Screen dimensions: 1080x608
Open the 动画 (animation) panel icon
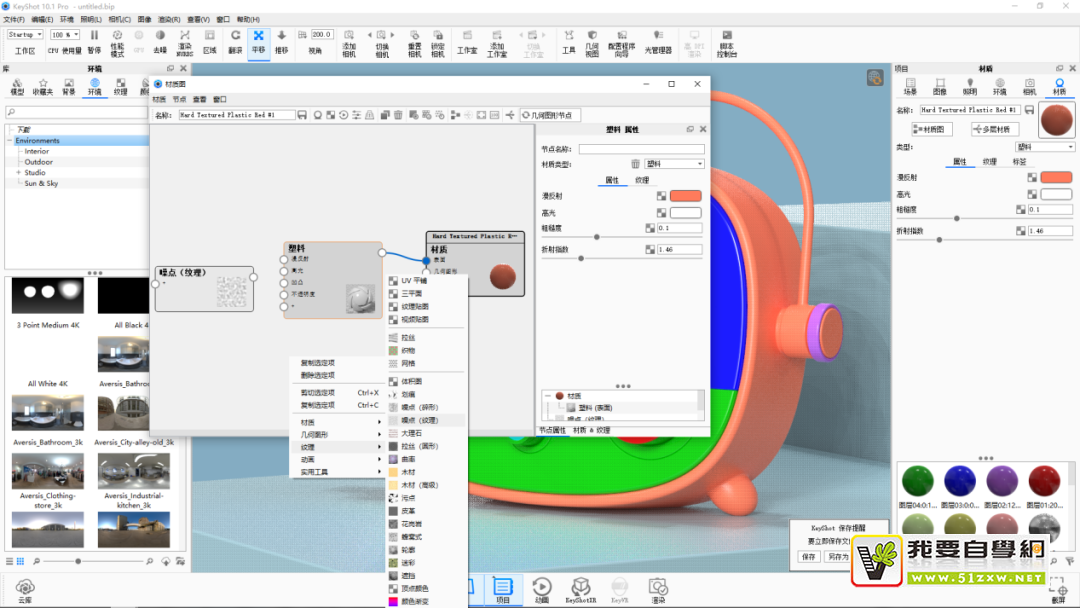[541, 589]
